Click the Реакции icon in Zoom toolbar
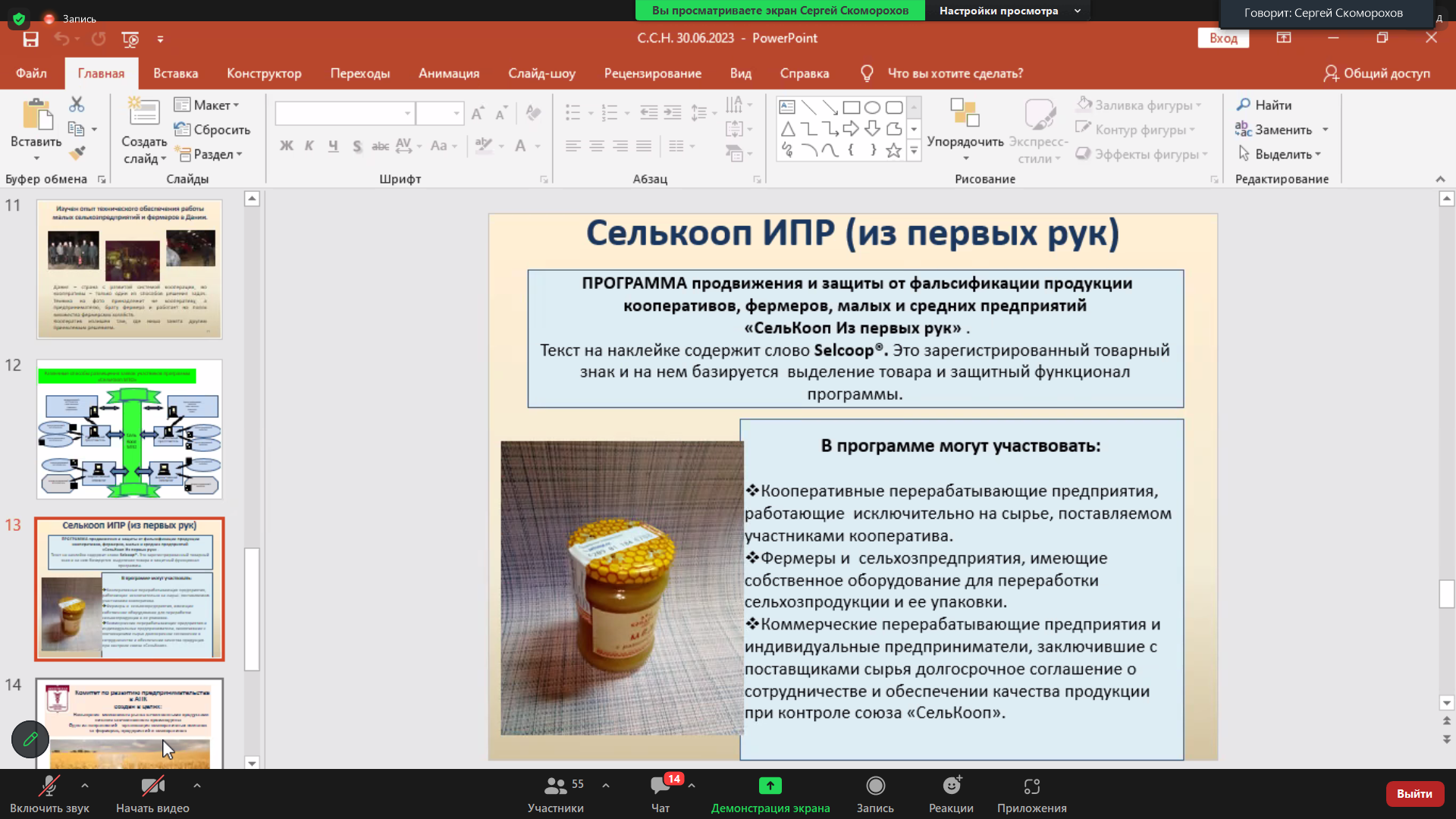 950,793
